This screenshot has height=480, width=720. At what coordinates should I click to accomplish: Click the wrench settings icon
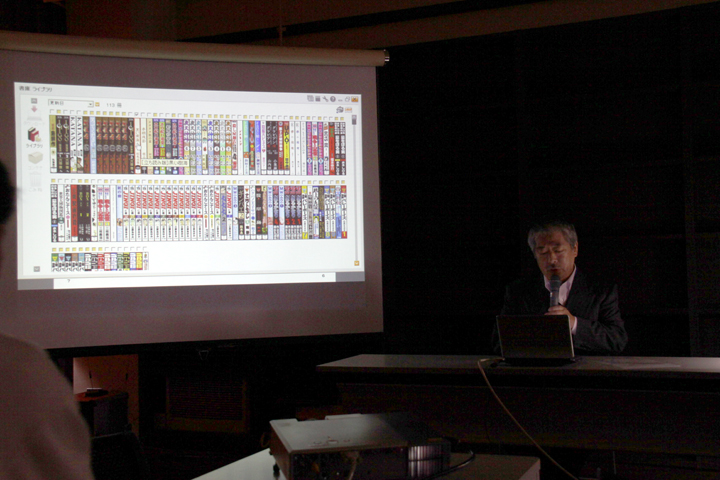(x=323, y=98)
